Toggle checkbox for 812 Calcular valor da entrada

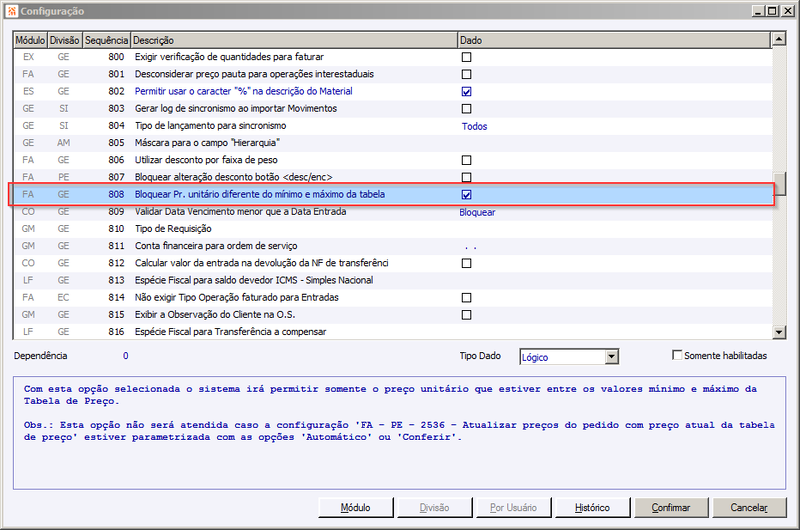point(466,263)
